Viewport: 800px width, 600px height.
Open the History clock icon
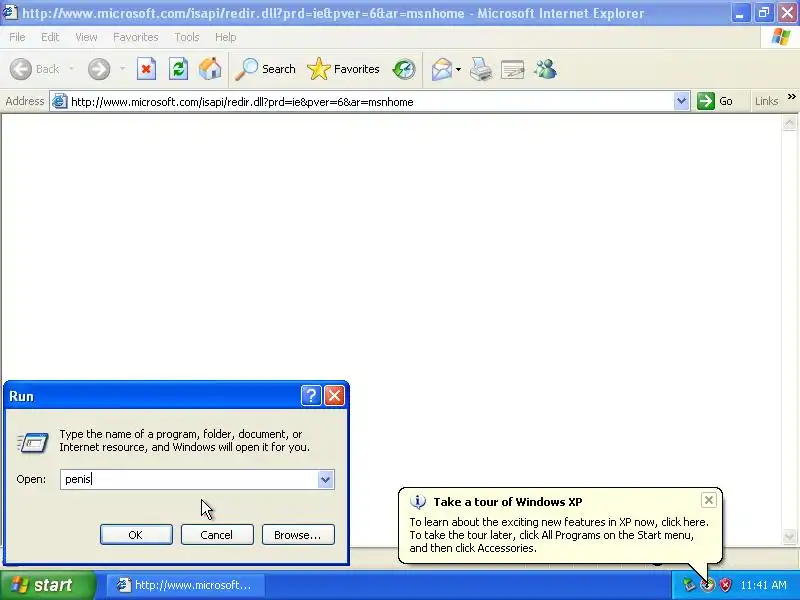[404, 69]
